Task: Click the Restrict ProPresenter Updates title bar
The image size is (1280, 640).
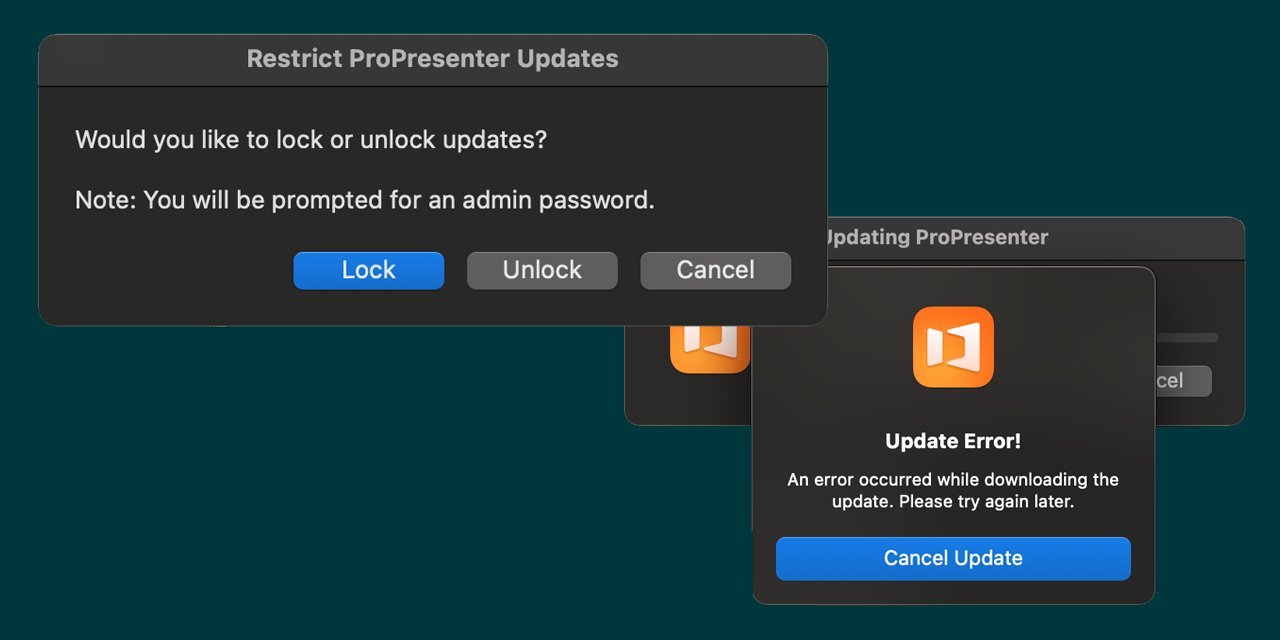Action: (x=432, y=59)
